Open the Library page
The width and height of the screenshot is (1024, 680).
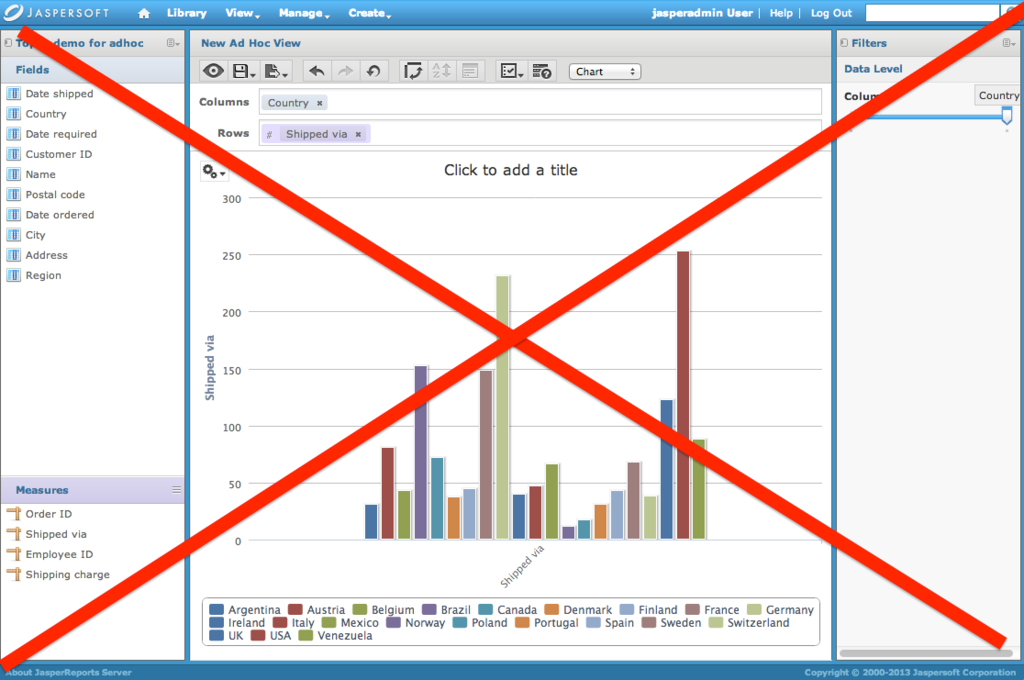tap(187, 13)
